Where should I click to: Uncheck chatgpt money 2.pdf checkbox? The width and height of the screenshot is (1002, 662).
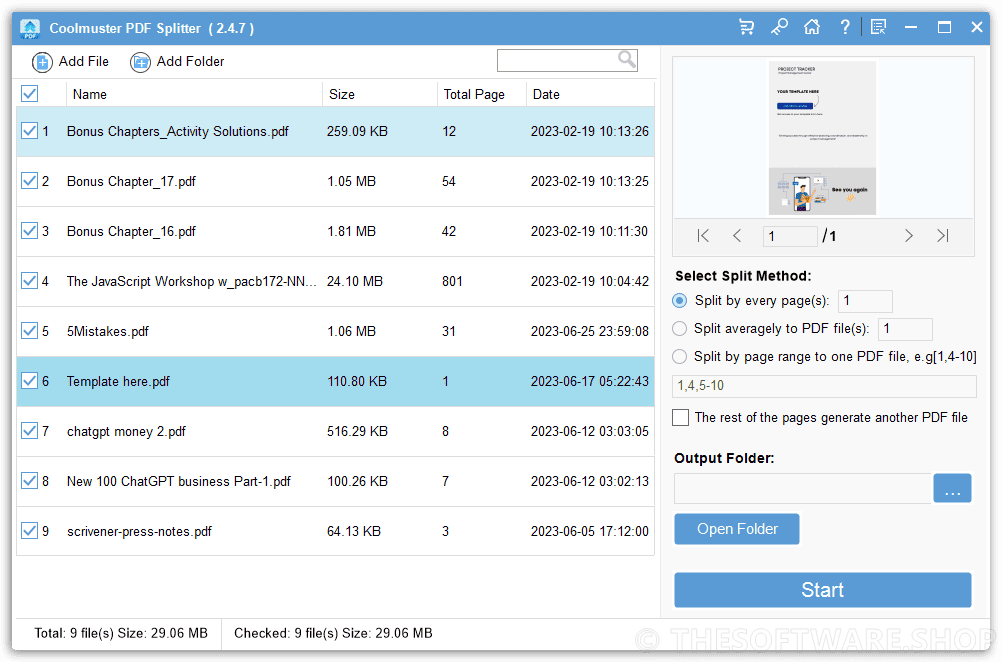pos(29,431)
